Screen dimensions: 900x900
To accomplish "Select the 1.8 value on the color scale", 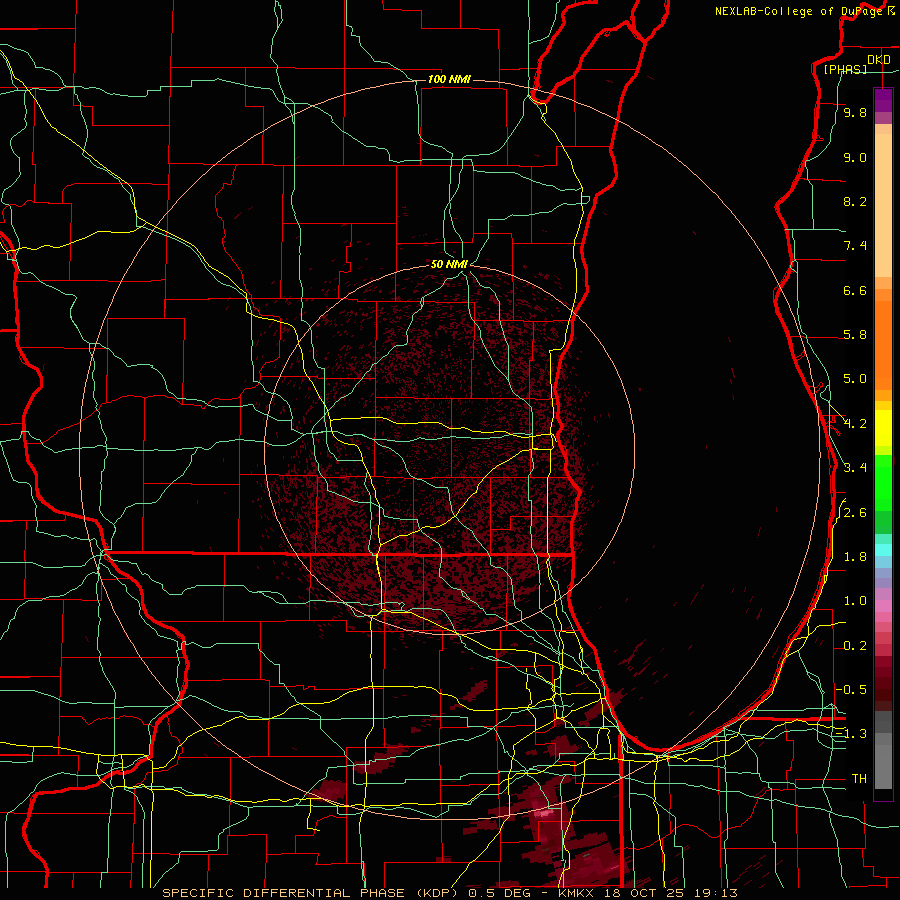I will pos(855,557).
